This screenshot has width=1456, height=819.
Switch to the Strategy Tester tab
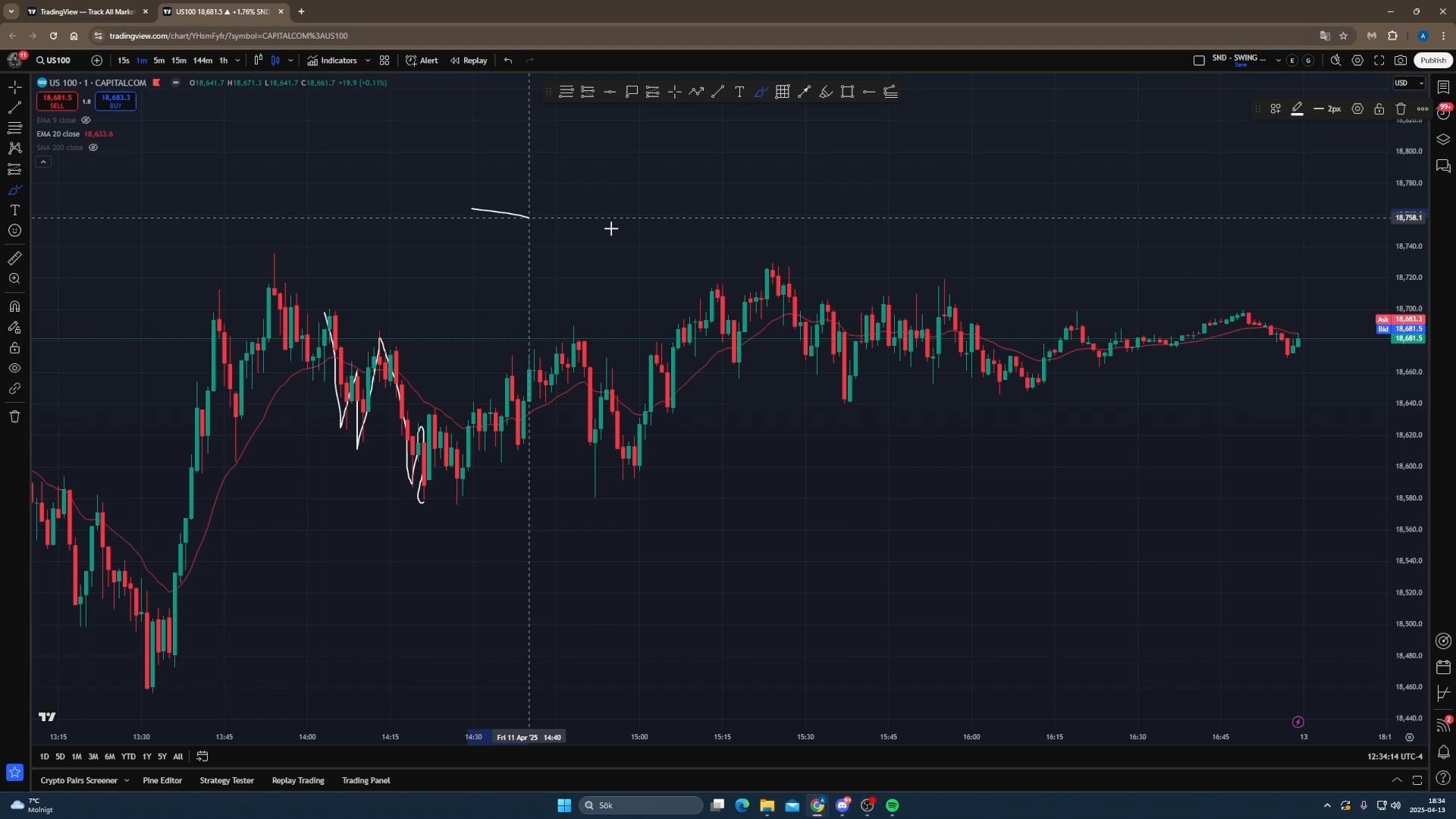227,780
